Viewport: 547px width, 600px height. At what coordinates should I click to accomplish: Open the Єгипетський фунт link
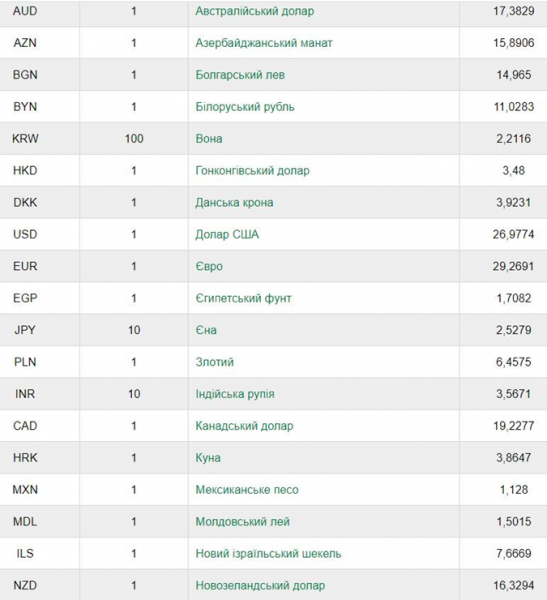pyautogui.click(x=243, y=298)
